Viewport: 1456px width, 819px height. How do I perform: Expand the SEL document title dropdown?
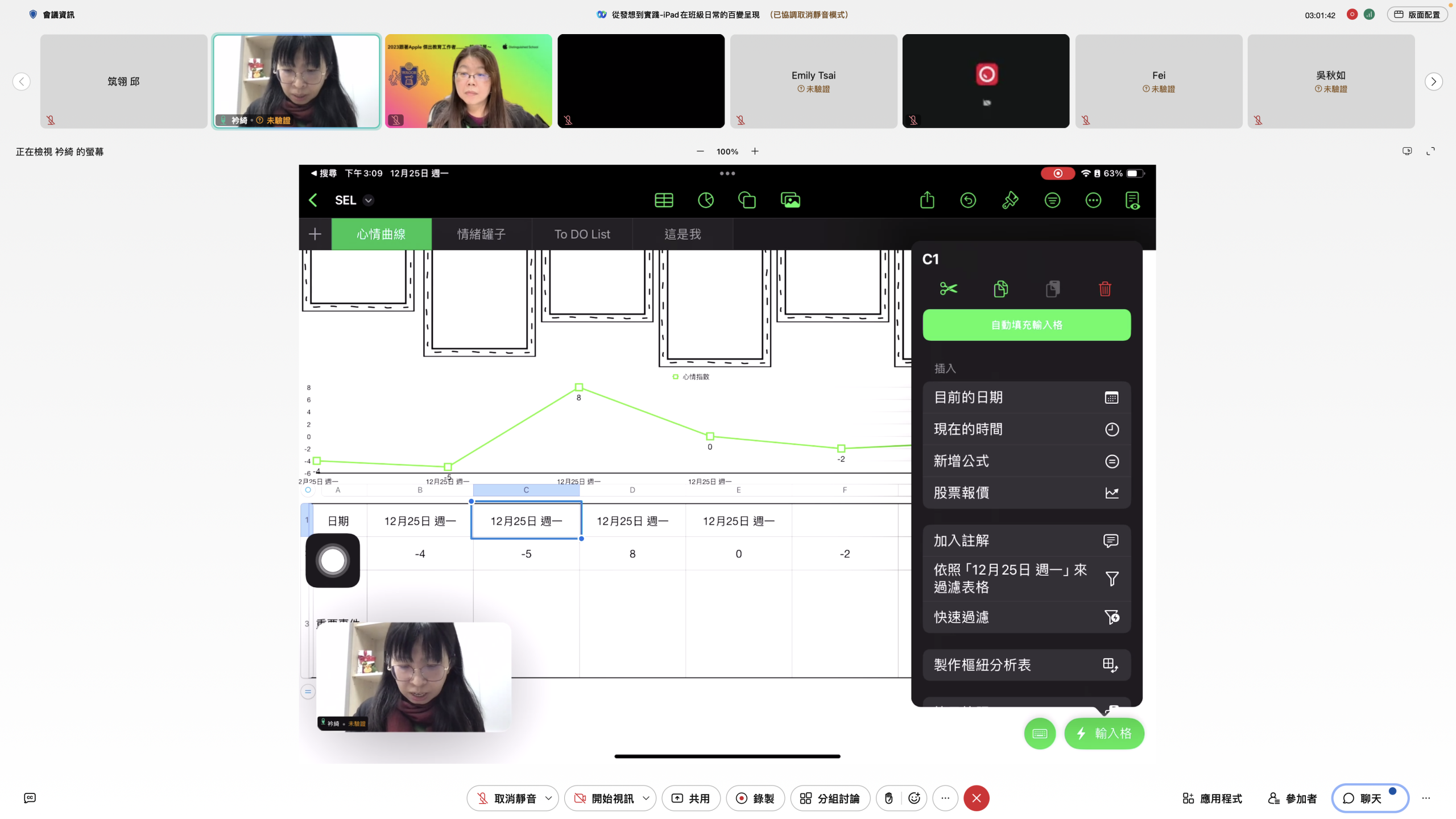pyautogui.click(x=369, y=200)
